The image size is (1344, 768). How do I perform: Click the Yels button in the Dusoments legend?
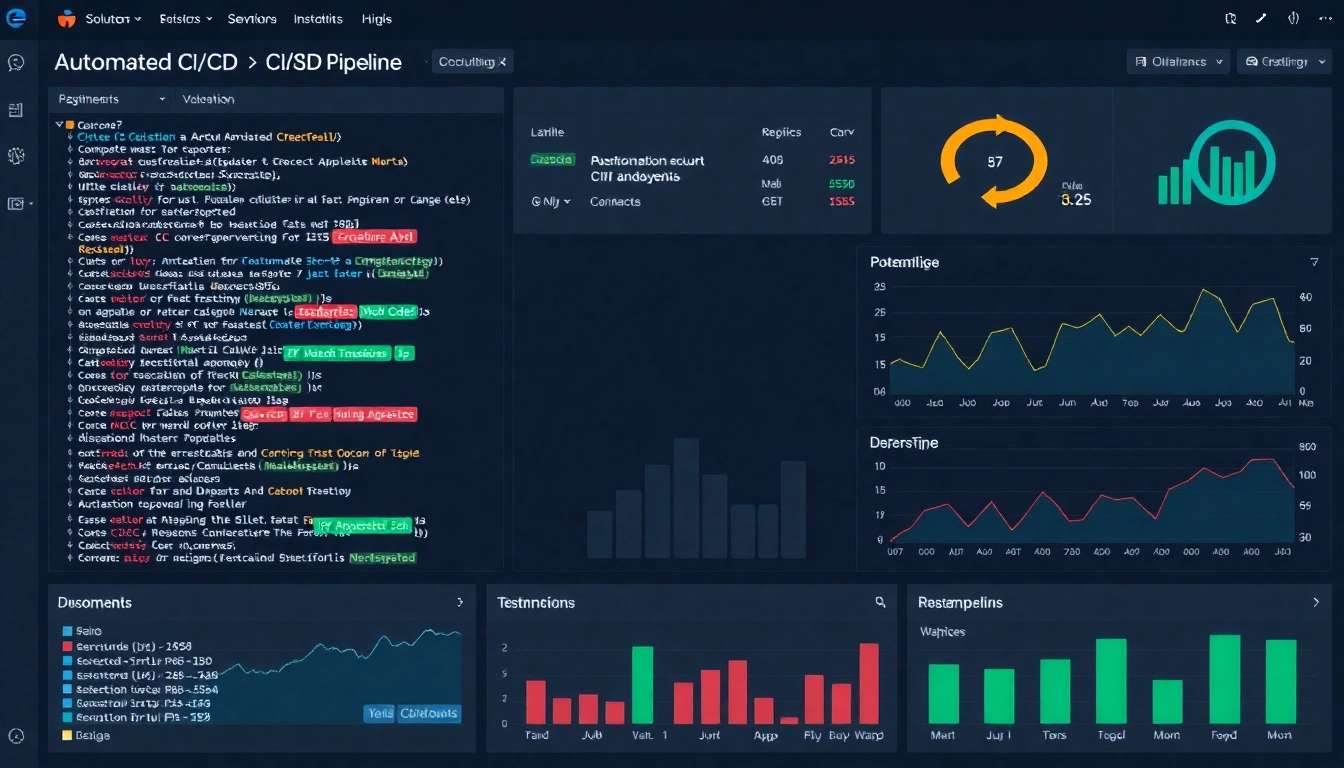click(x=378, y=713)
